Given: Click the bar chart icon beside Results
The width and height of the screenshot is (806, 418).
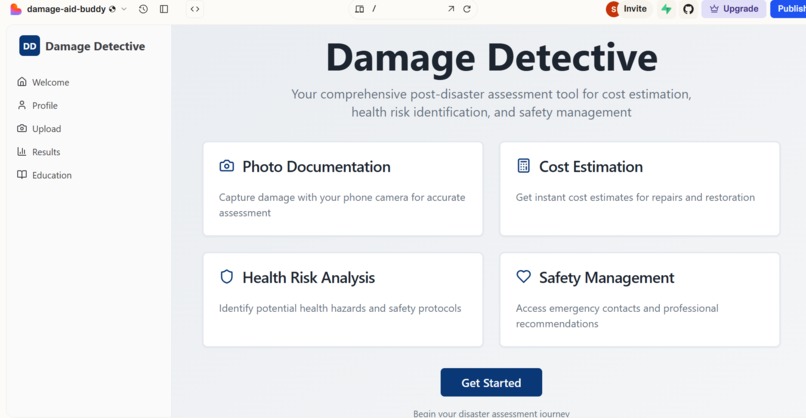Looking at the screenshot, I should click(22, 151).
